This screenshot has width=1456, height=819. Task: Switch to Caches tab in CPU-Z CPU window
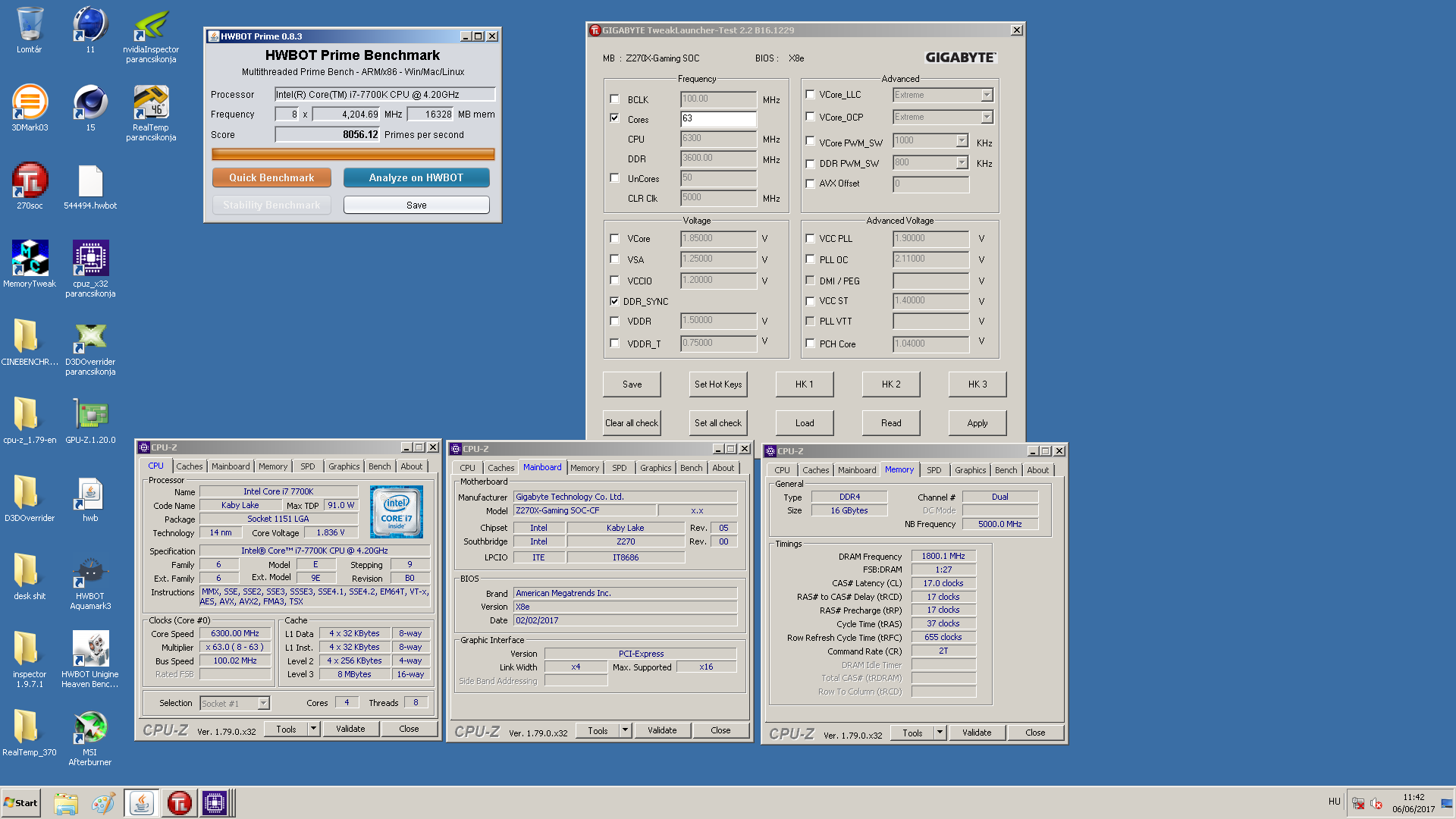click(x=190, y=466)
